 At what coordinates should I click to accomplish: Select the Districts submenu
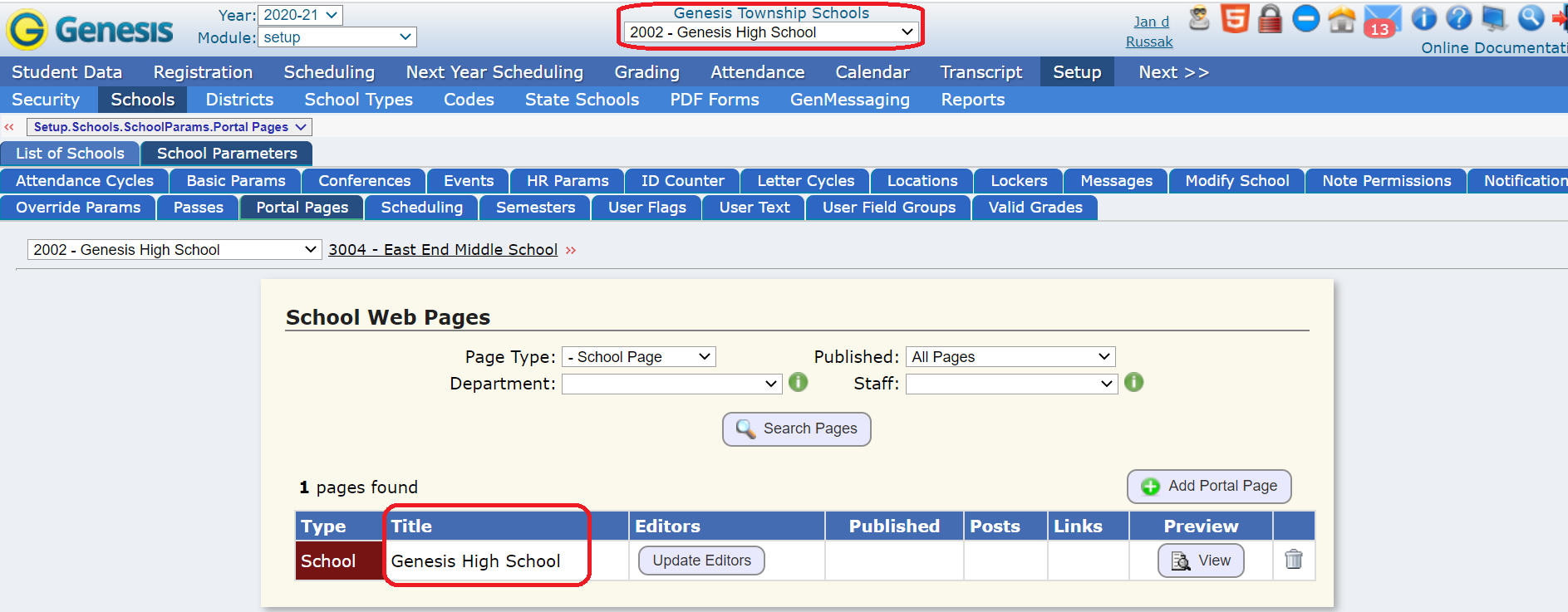coord(239,100)
